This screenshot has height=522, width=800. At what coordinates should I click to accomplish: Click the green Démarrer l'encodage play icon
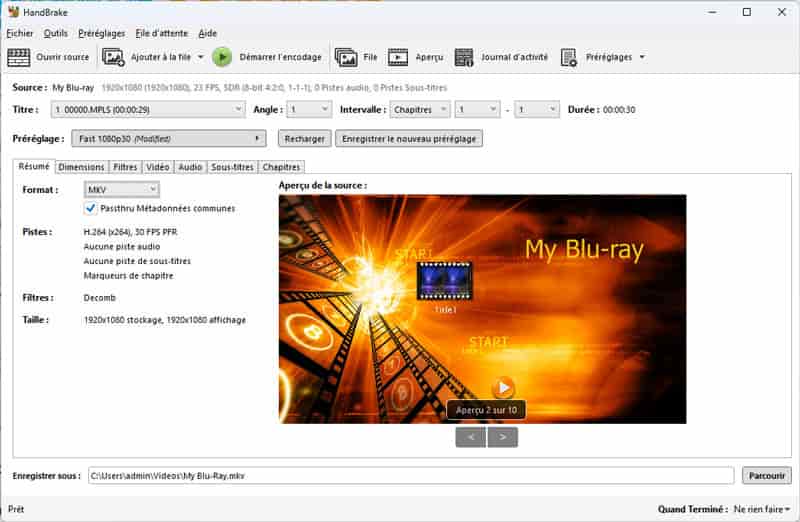222,57
